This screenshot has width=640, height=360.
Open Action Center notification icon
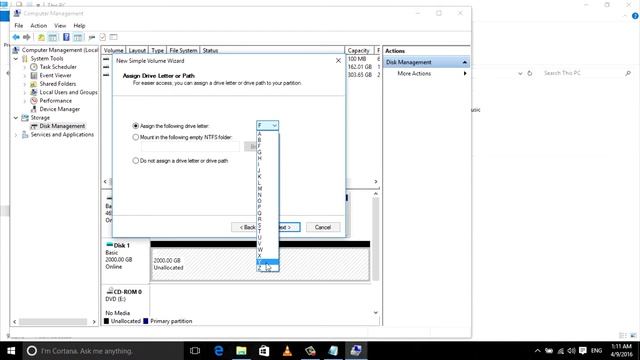point(583,351)
